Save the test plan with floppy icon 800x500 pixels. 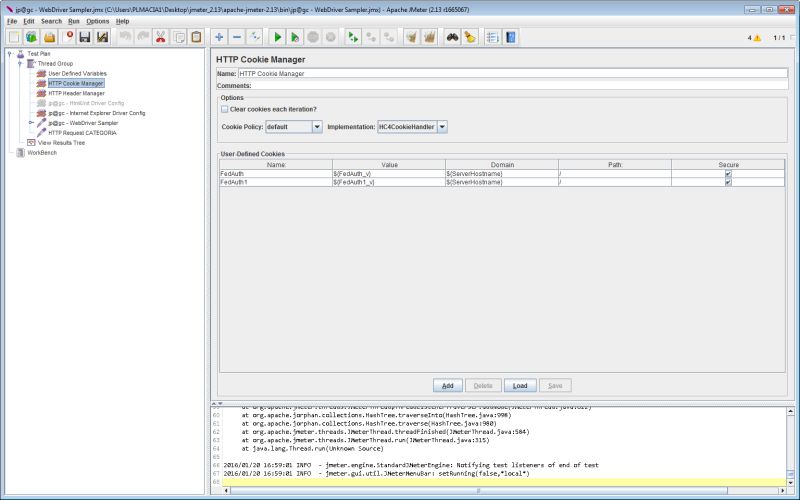[85, 37]
